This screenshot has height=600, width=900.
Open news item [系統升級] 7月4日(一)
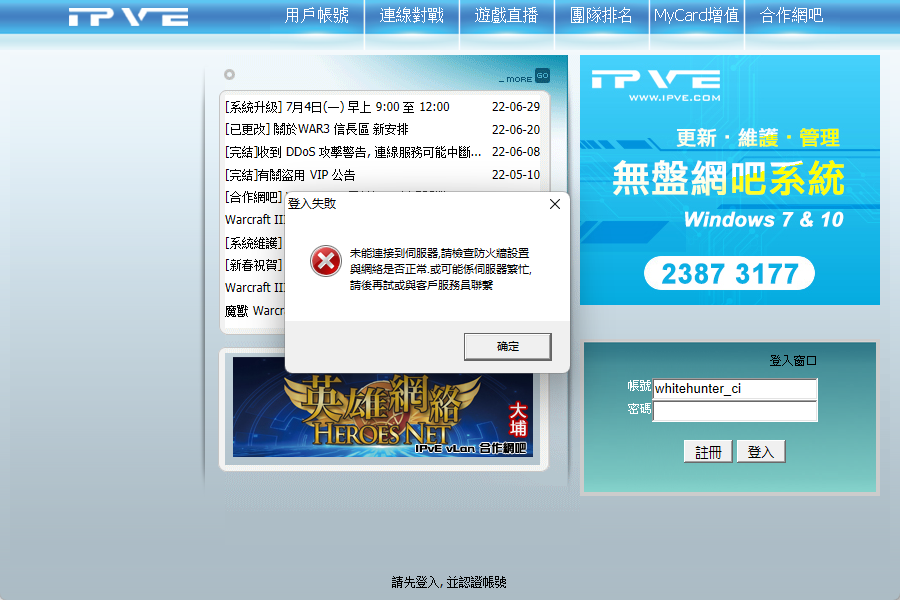(x=337, y=107)
